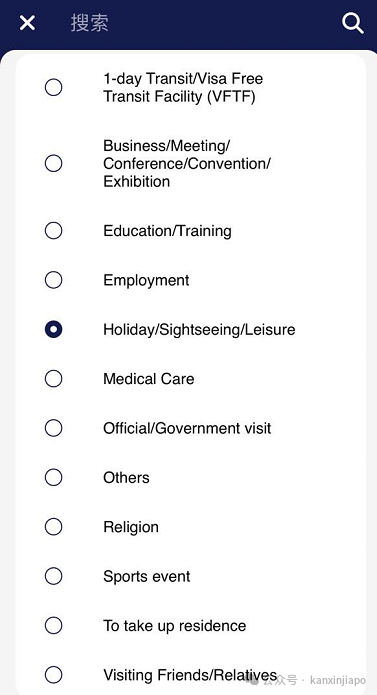Select the 1-day Transit/Visa Free Transit Facility radio button
377x695 pixels.
[54, 87]
